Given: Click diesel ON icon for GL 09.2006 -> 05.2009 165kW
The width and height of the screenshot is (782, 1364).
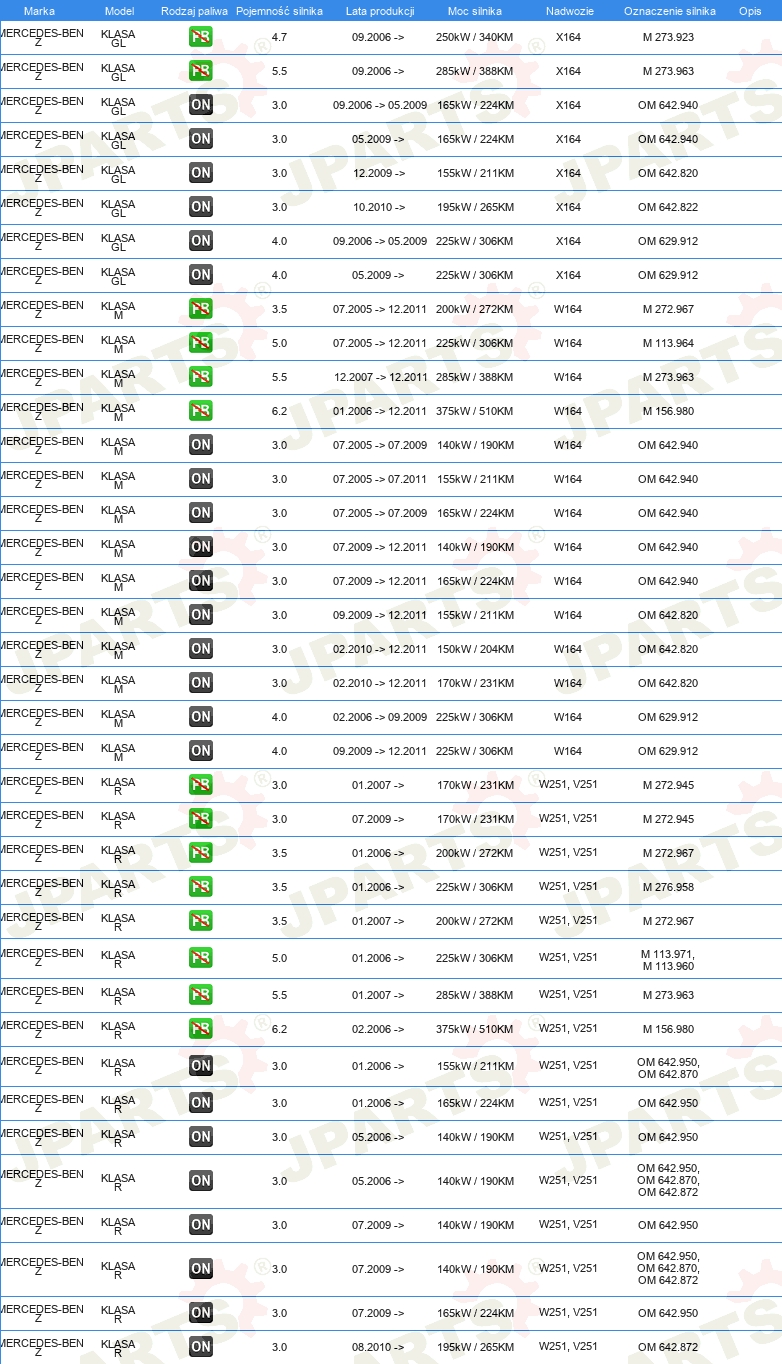Looking at the screenshot, I should [201, 105].
